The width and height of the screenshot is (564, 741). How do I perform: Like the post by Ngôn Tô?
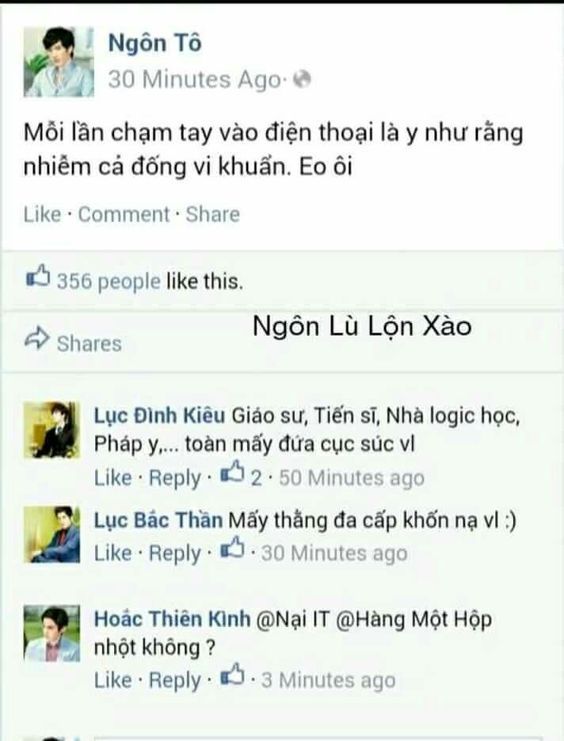click(43, 214)
